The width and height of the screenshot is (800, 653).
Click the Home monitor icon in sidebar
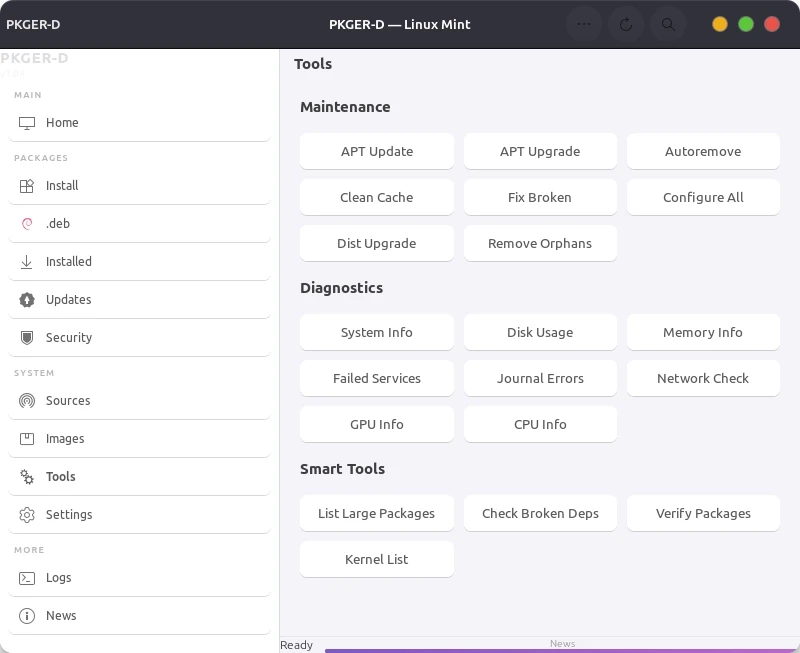point(27,123)
